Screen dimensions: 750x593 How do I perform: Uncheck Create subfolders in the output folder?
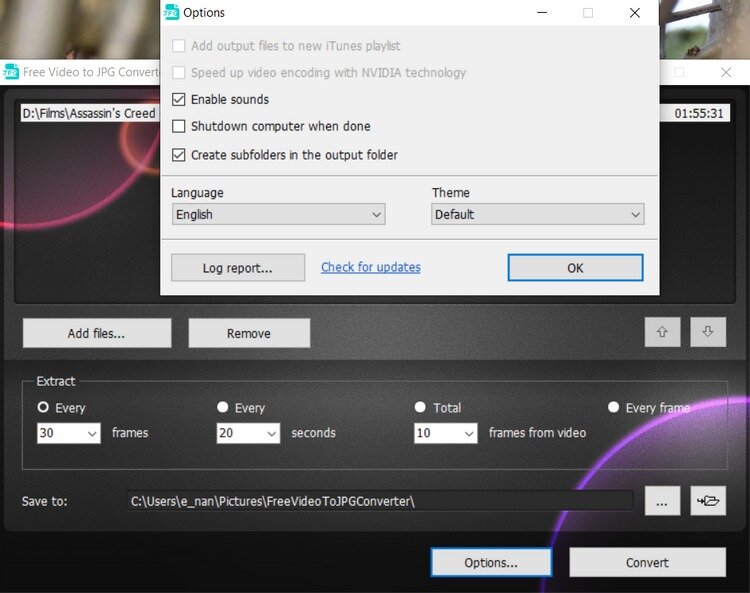click(x=178, y=155)
